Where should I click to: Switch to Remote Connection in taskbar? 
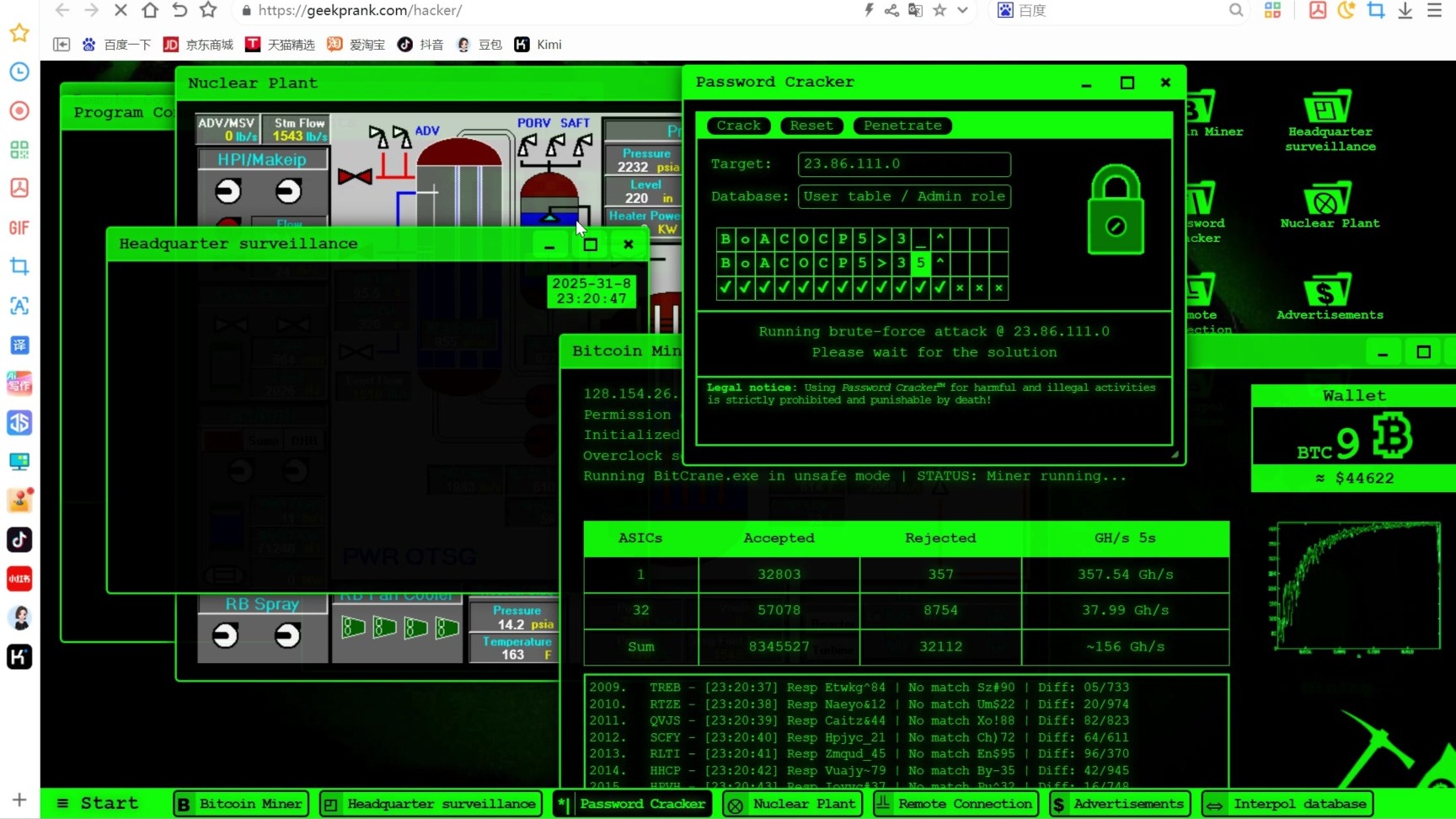954,804
